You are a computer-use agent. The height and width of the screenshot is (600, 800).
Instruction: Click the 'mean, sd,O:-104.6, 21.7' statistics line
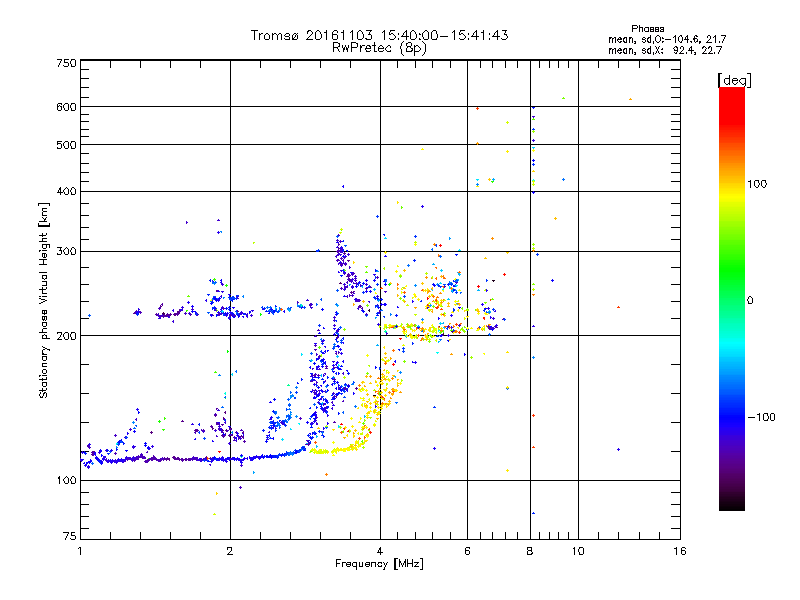click(667, 40)
